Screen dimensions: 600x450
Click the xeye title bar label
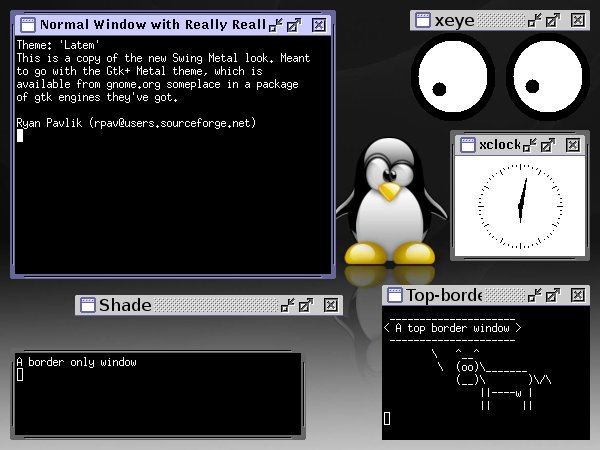click(x=454, y=21)
